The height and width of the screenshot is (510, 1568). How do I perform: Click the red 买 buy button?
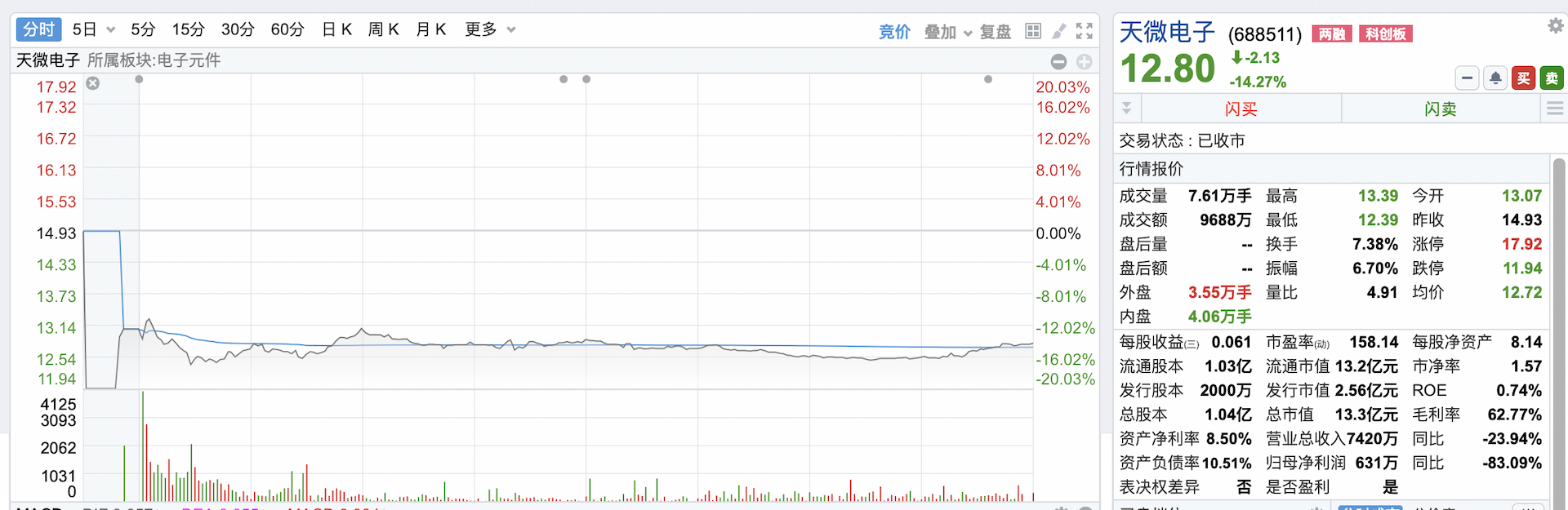(1523, 78)
